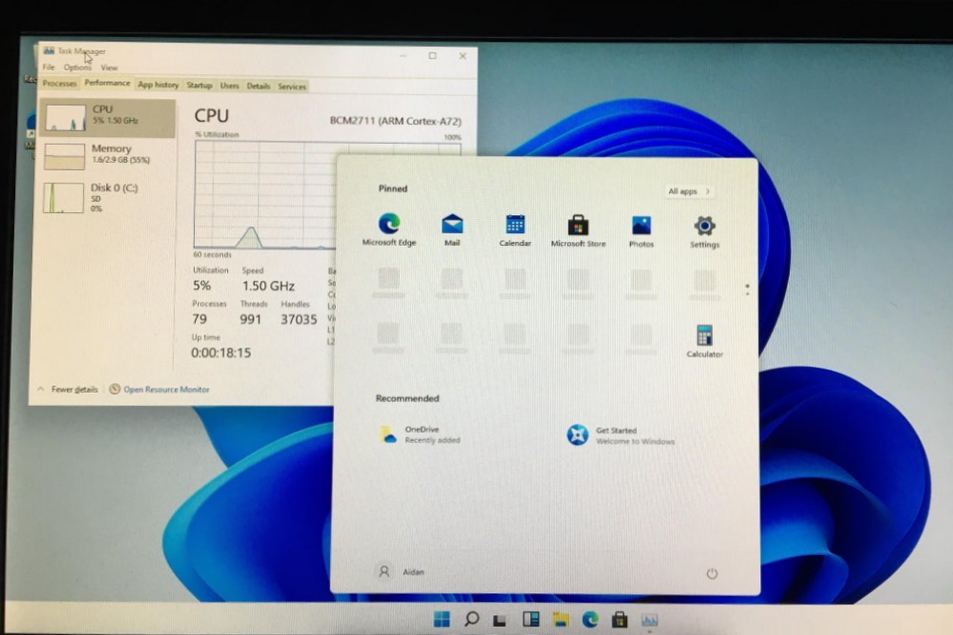
Task: Click the pinned apps page dots
Action: tap(748, 290)
